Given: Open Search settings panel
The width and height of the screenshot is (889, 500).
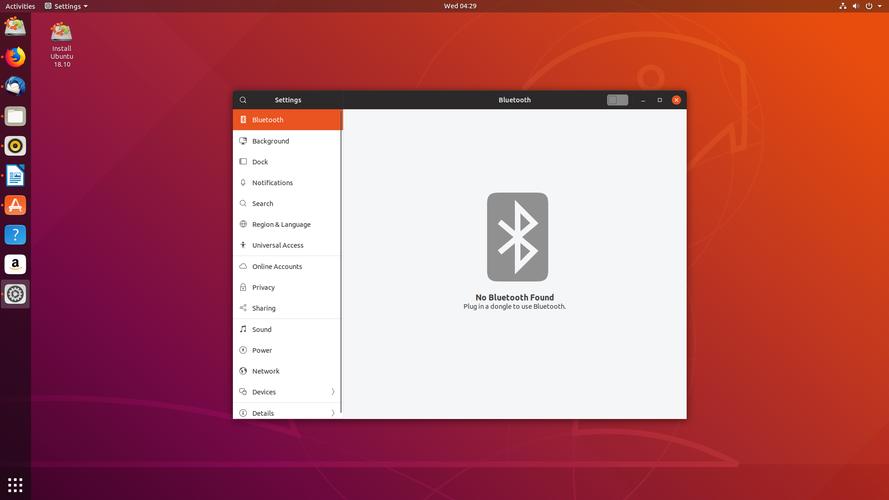Looking at the screenshot, I should click(286, 204).
